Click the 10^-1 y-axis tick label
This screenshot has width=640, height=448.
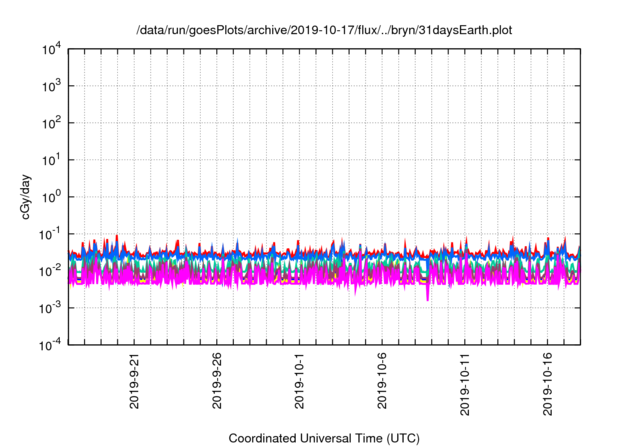[x=49, y=233]
